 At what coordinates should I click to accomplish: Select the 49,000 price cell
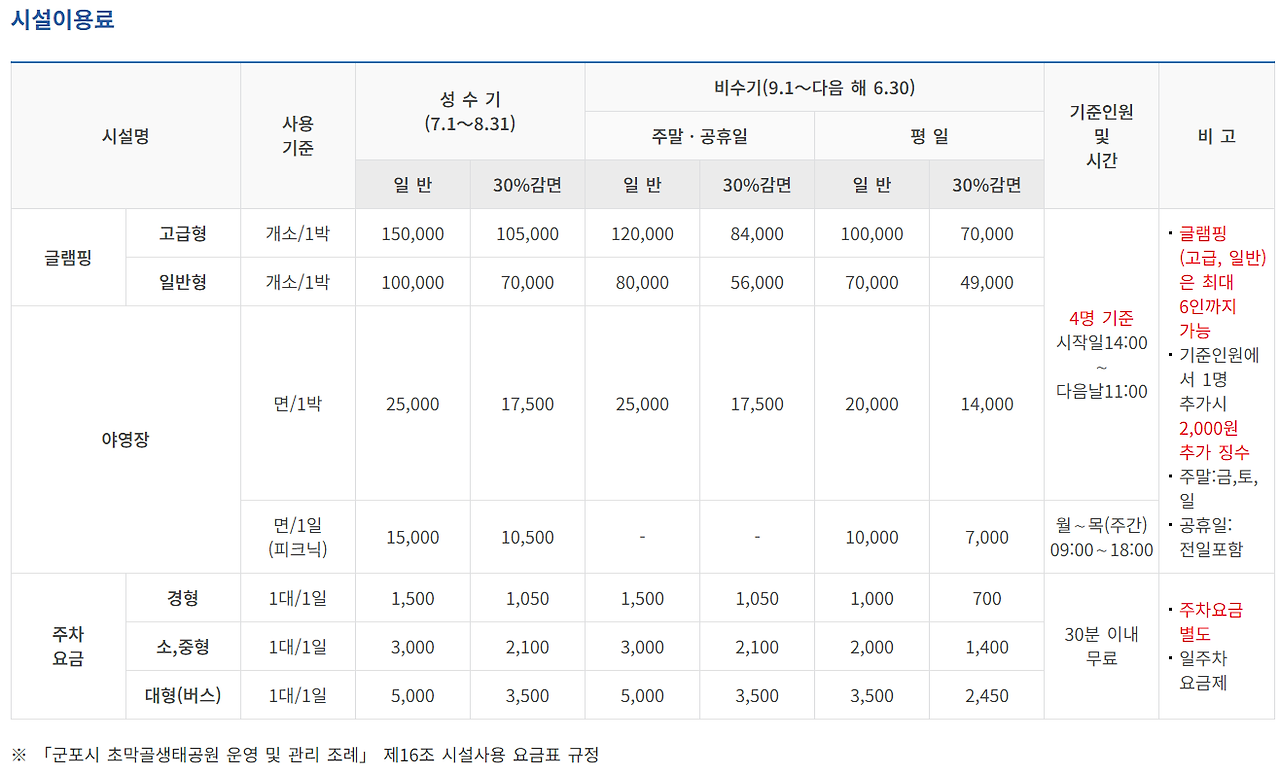(x=987, y=282)
